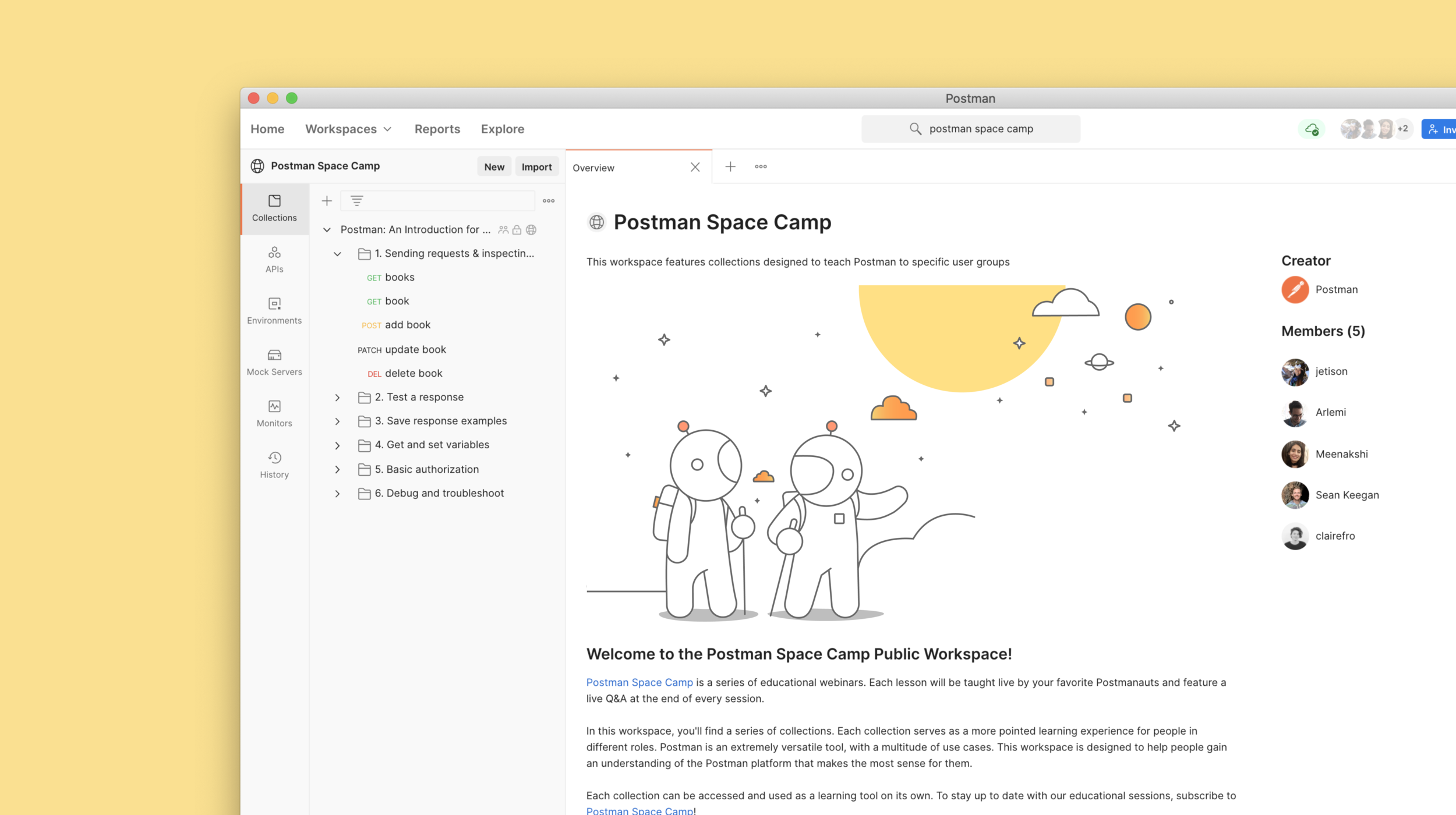Click the plus icon to create collection
The image size is (1456, 815).
point(327,201)
